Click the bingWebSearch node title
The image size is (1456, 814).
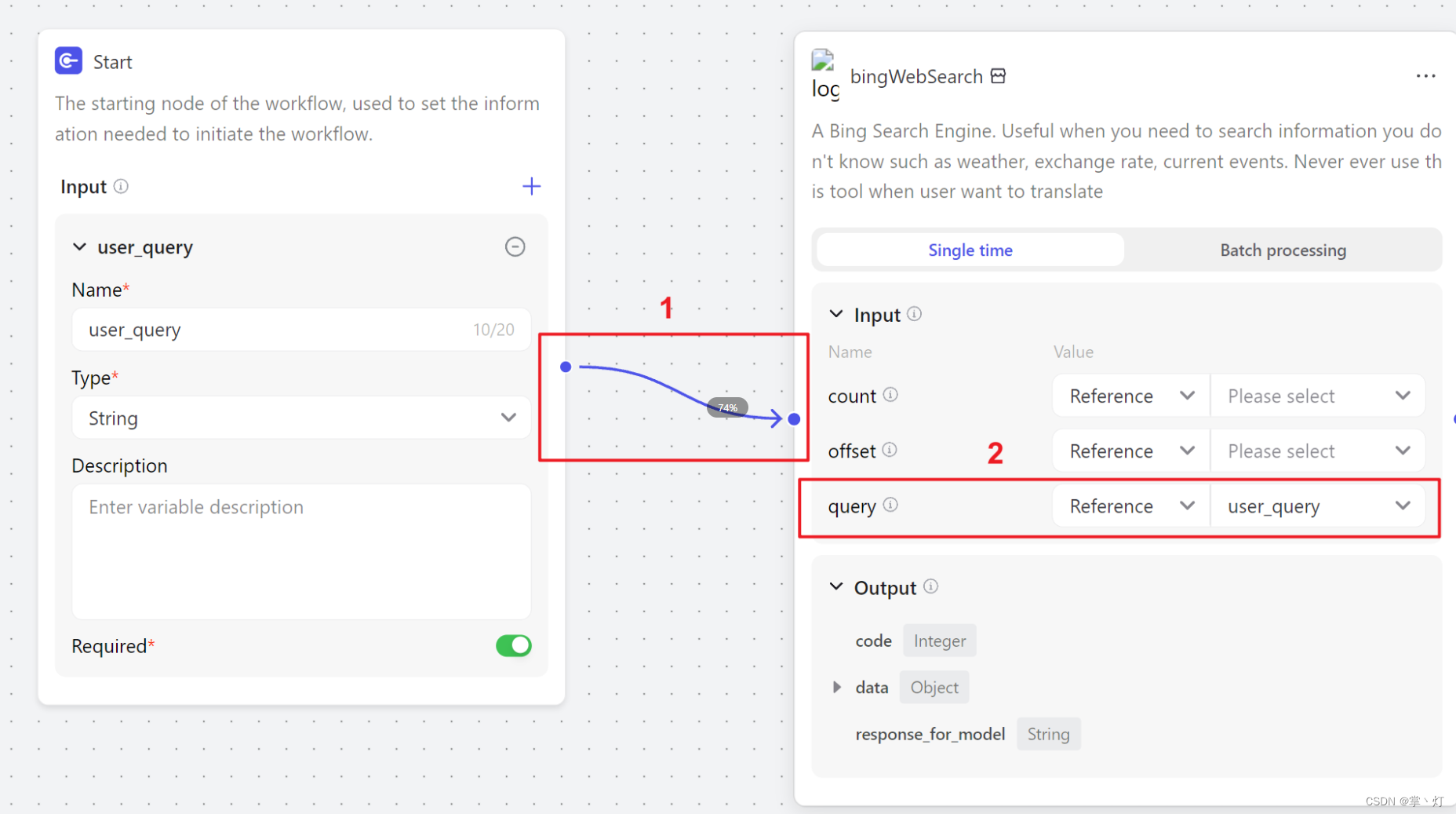tap(916, 76)
